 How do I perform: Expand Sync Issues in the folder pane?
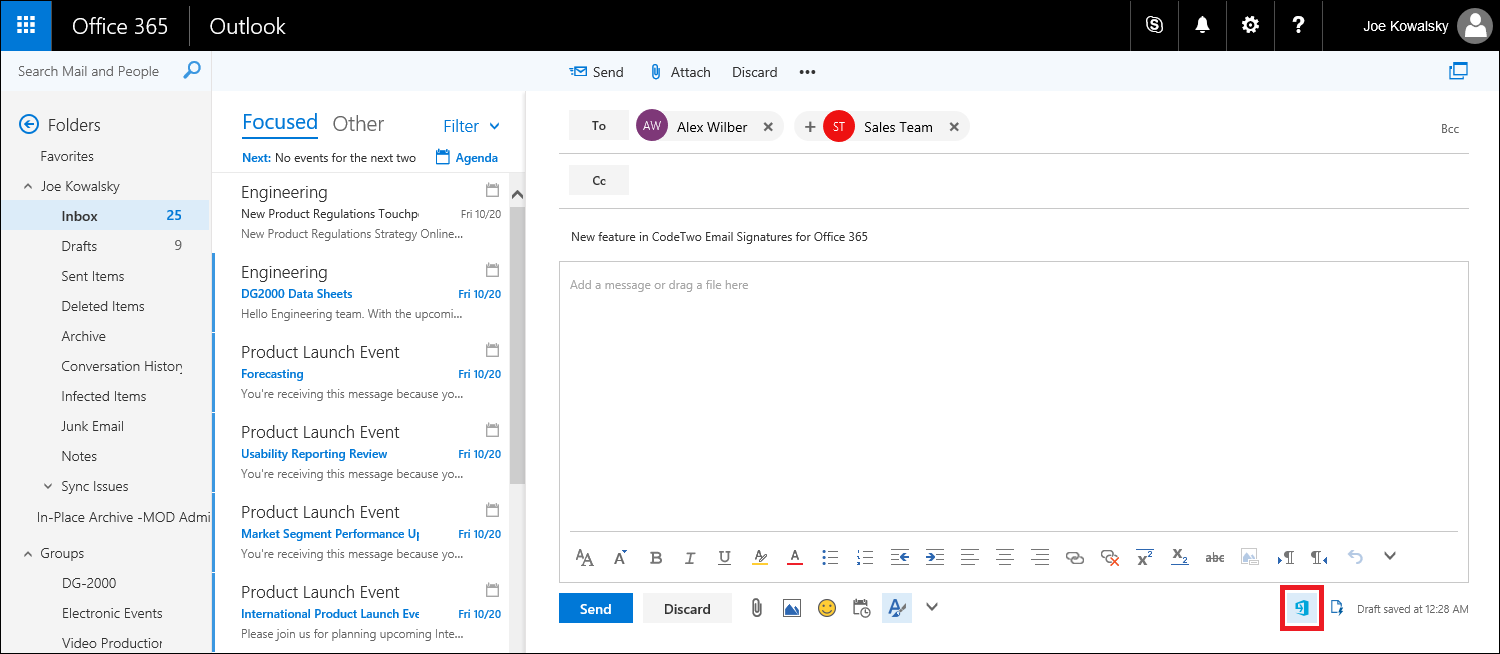[x=46, y=486]
